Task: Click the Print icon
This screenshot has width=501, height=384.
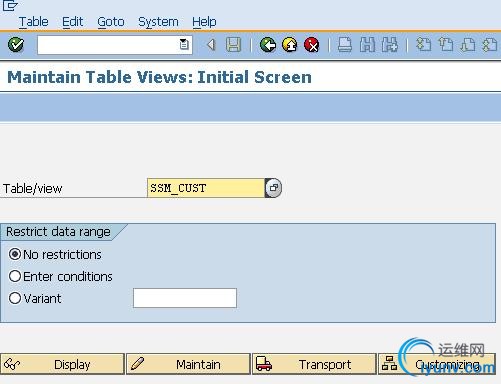Action: (345, 45)
